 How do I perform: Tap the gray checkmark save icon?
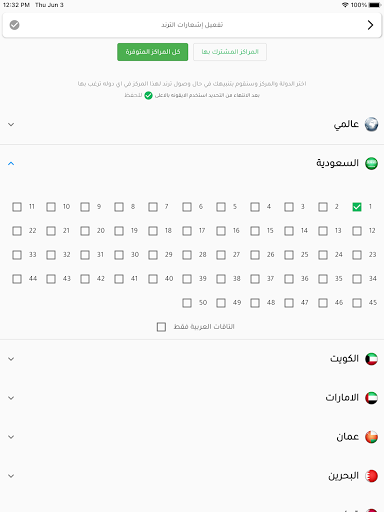coord(14,25)
